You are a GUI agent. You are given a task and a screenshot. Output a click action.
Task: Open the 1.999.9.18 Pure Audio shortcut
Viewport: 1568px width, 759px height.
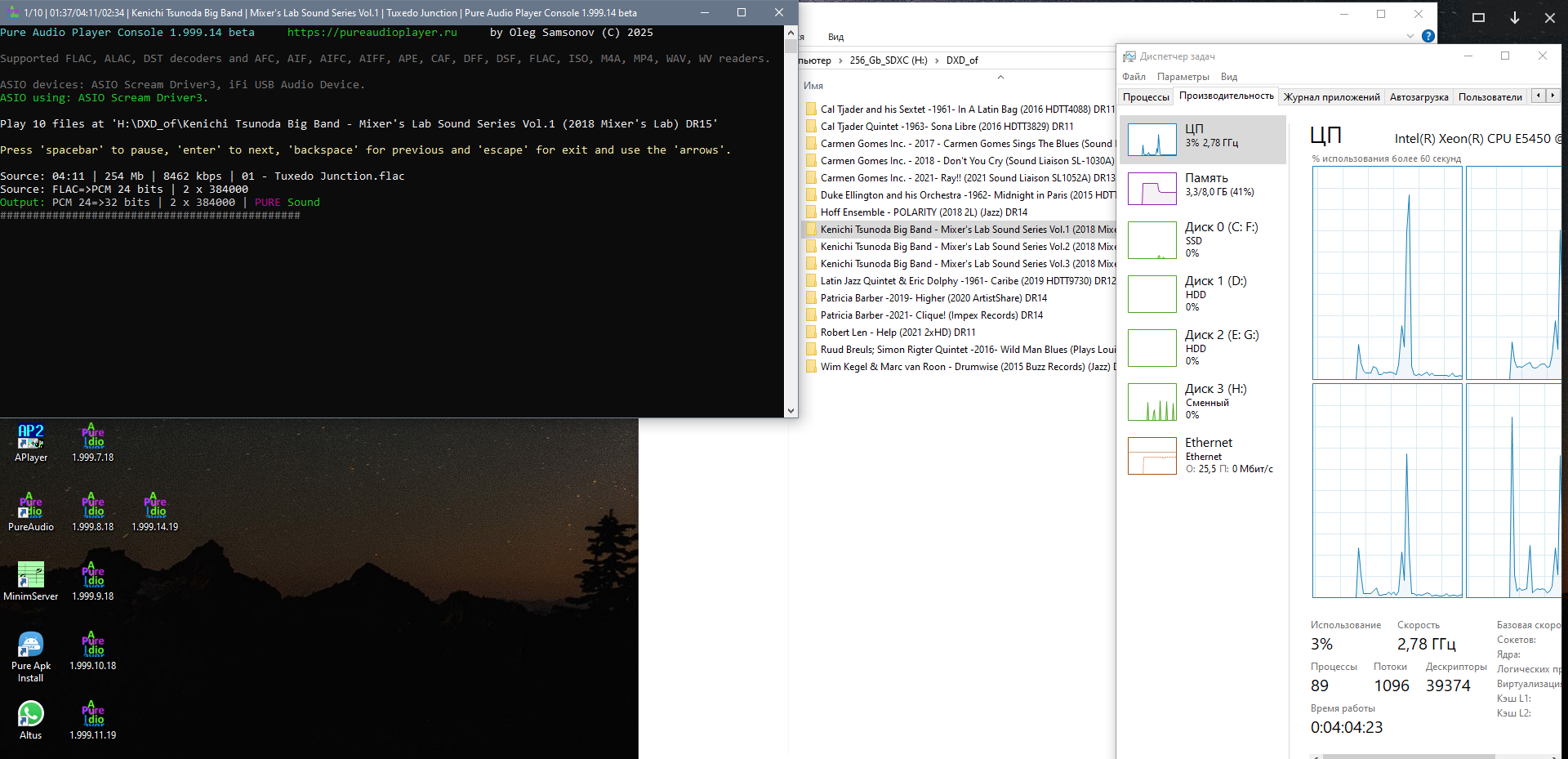click(x=93, y=581)
